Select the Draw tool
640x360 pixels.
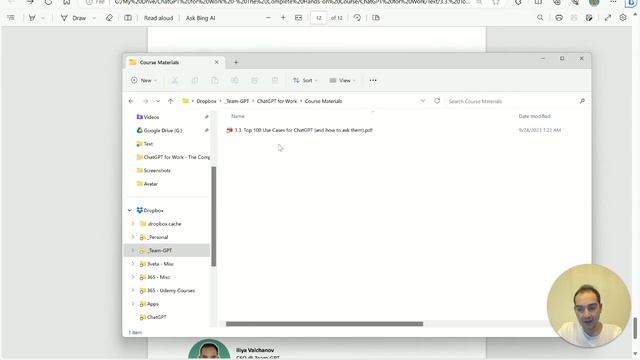point(74,18)
